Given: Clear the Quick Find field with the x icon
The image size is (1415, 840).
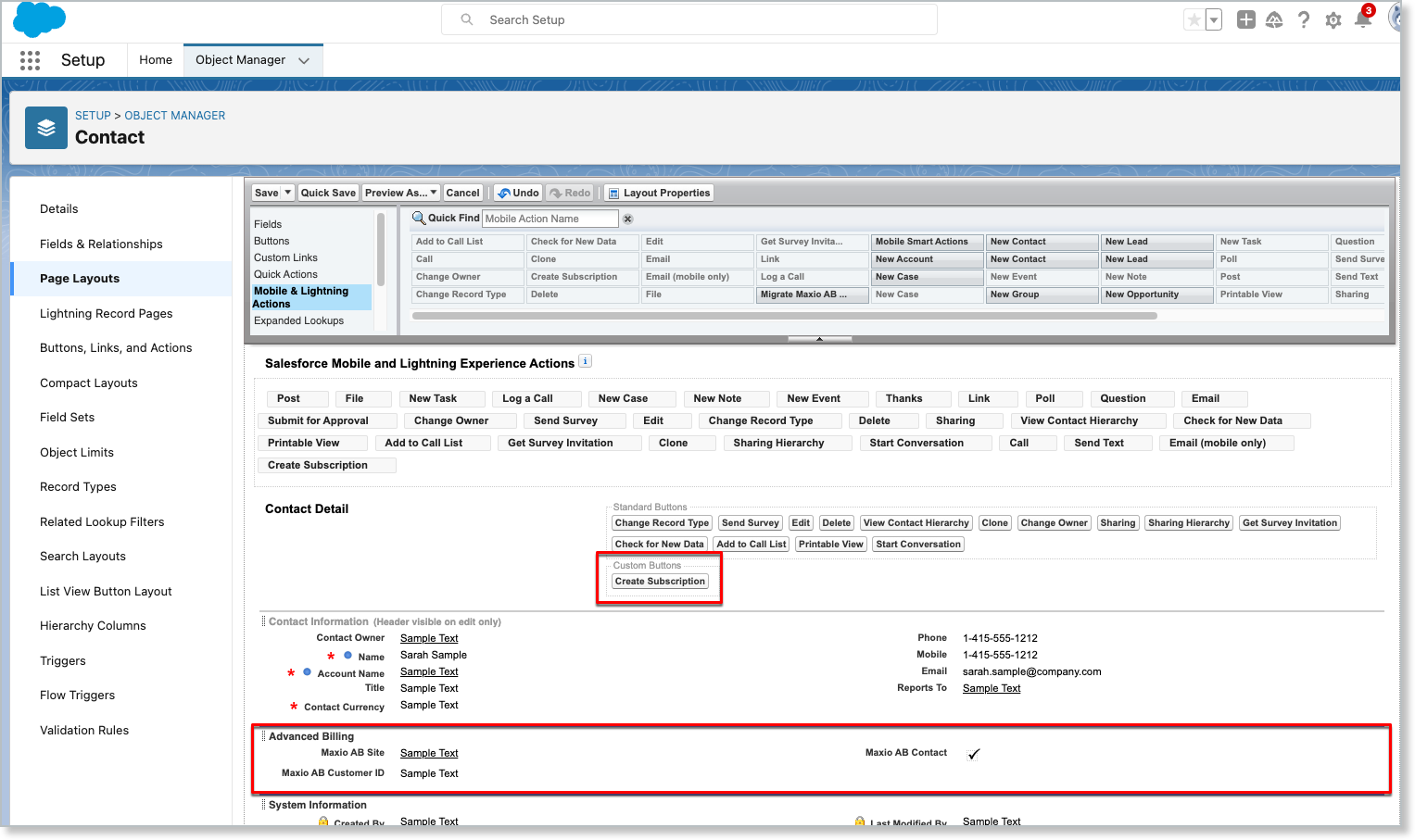Looking at the screenshot, I should tap(627, 219).
